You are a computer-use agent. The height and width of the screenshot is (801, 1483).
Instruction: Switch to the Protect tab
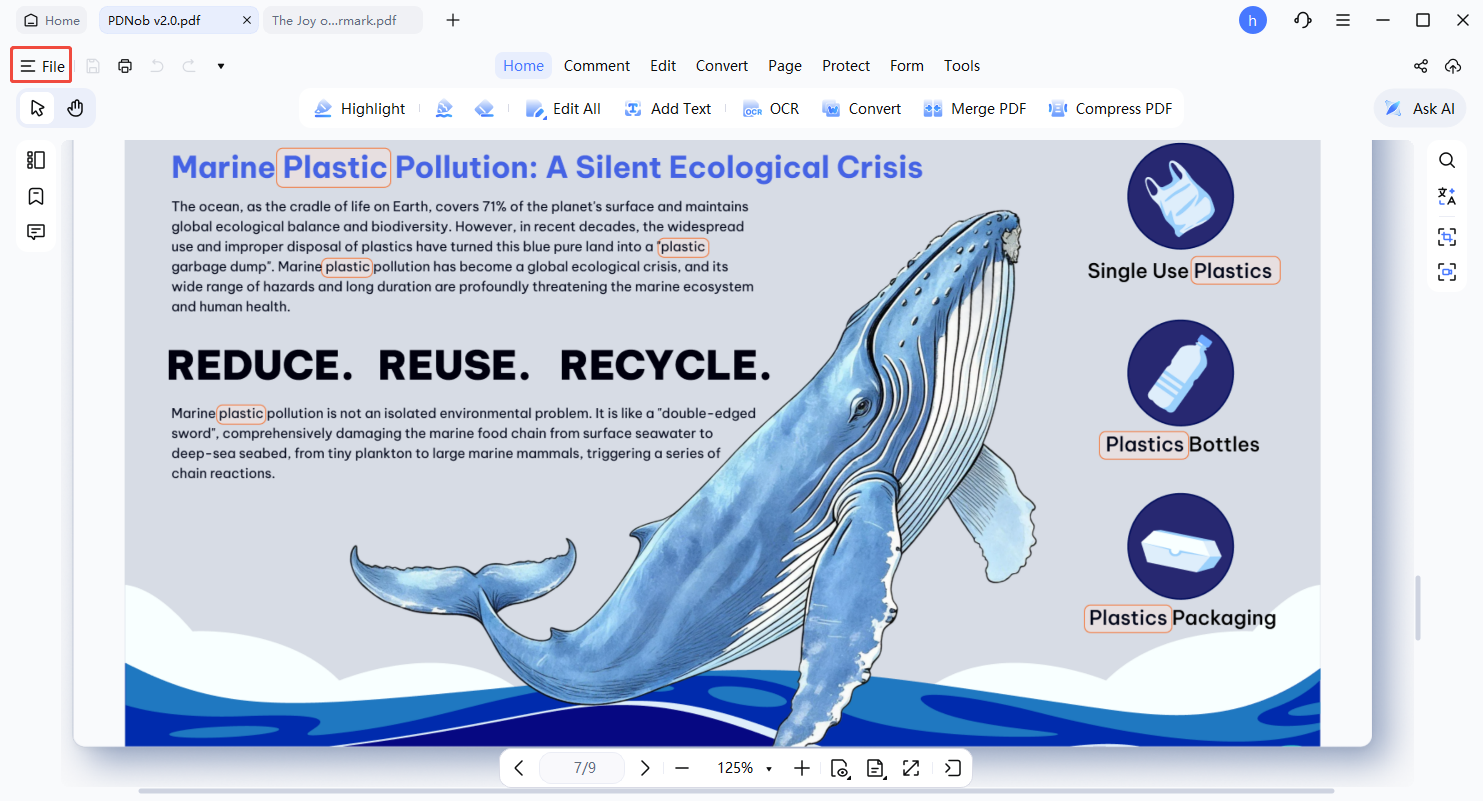(x=845, y=66)
